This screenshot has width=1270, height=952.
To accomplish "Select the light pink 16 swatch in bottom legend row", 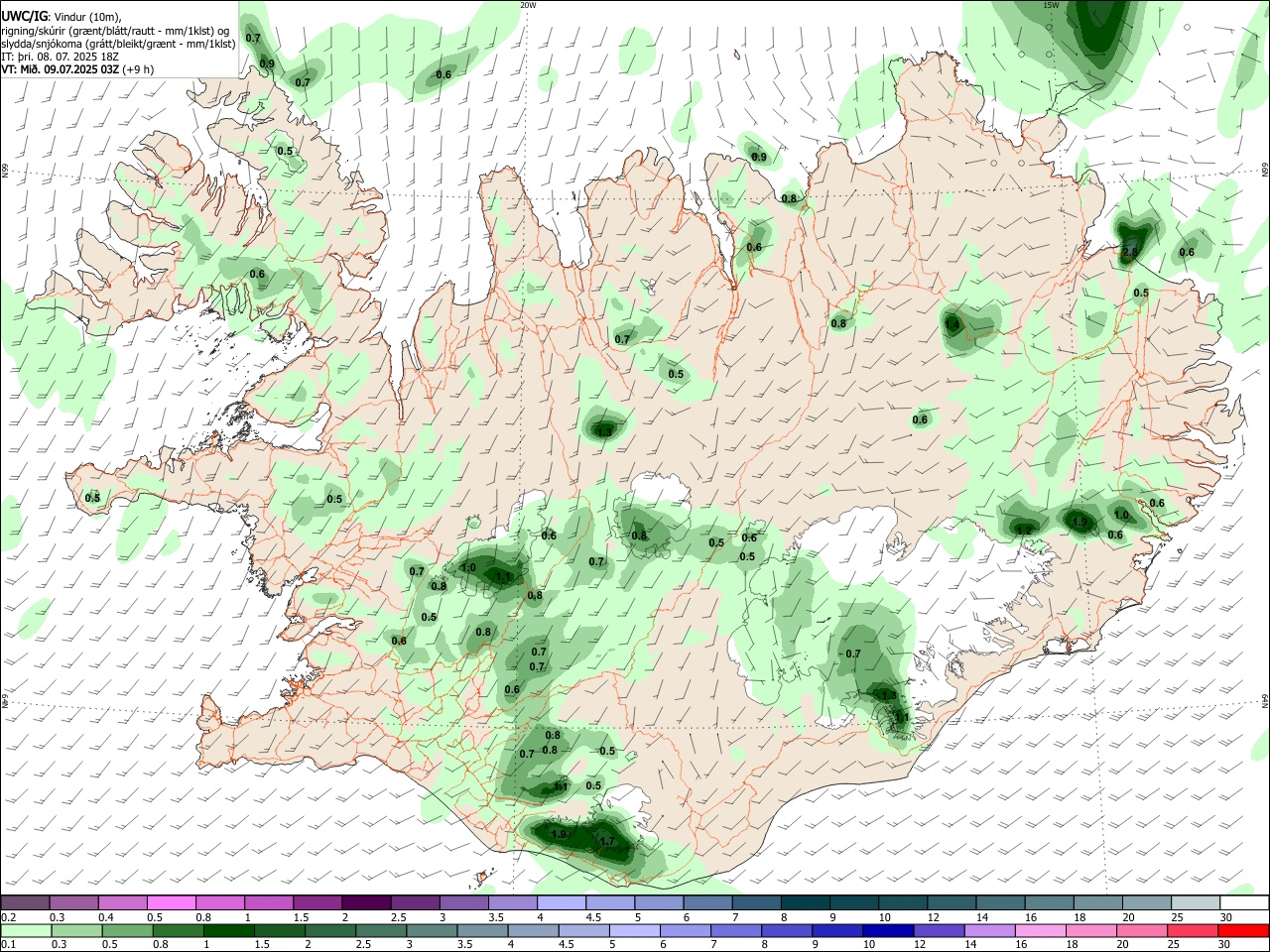I will point(1040,931).
